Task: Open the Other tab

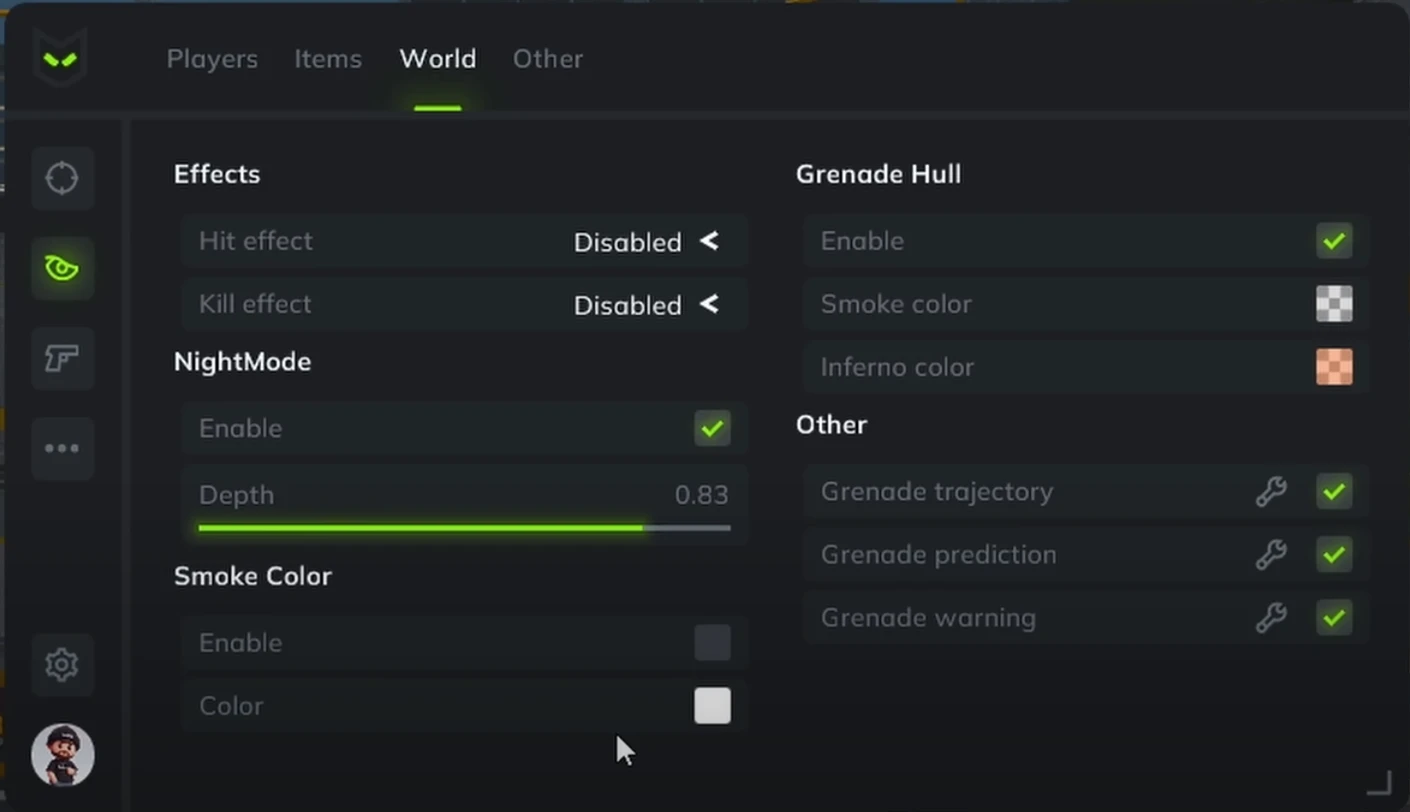Action: pyautogui.click(x=548, y=59)
